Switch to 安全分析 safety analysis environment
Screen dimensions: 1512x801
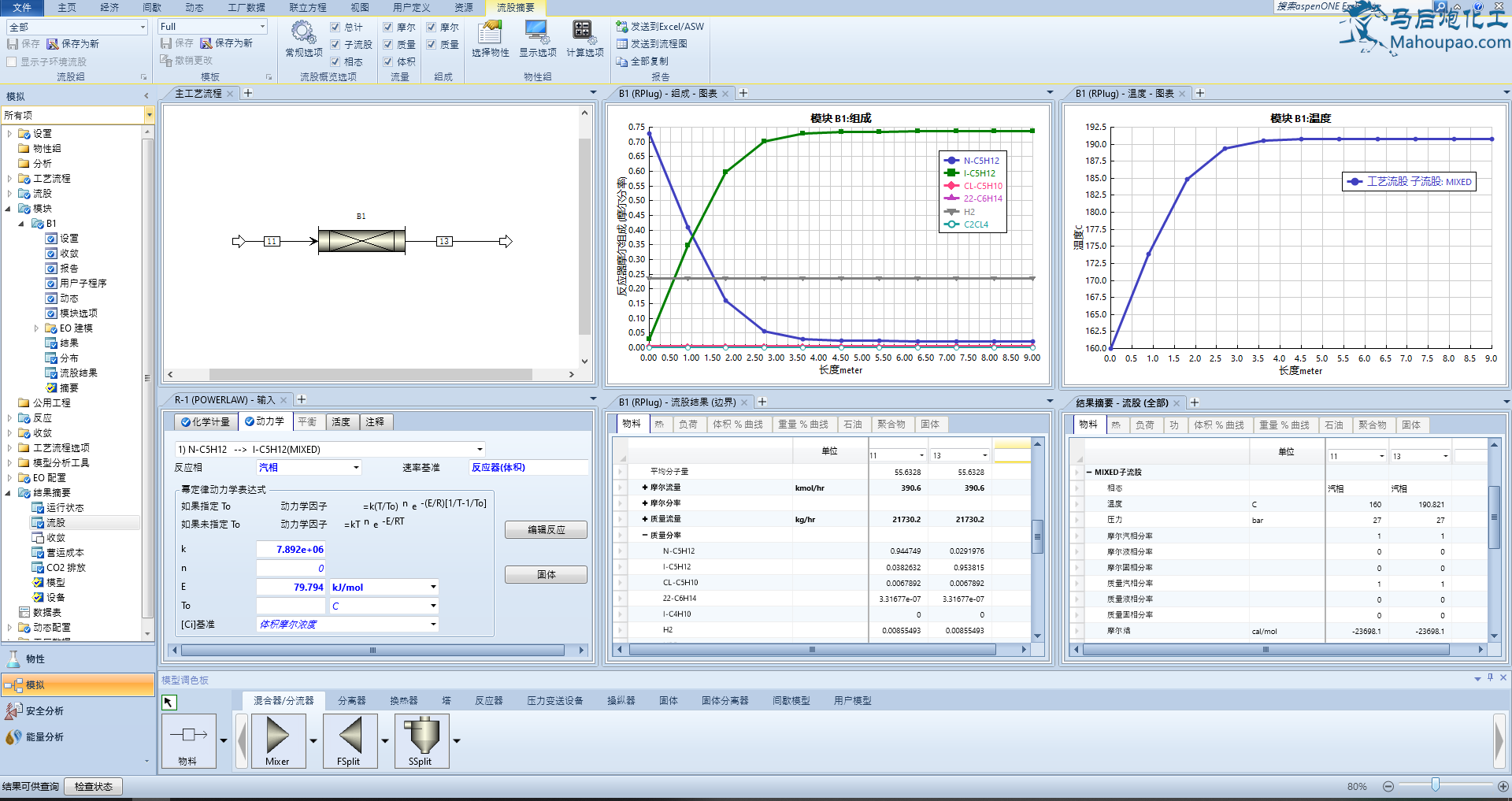coord(77,711)
